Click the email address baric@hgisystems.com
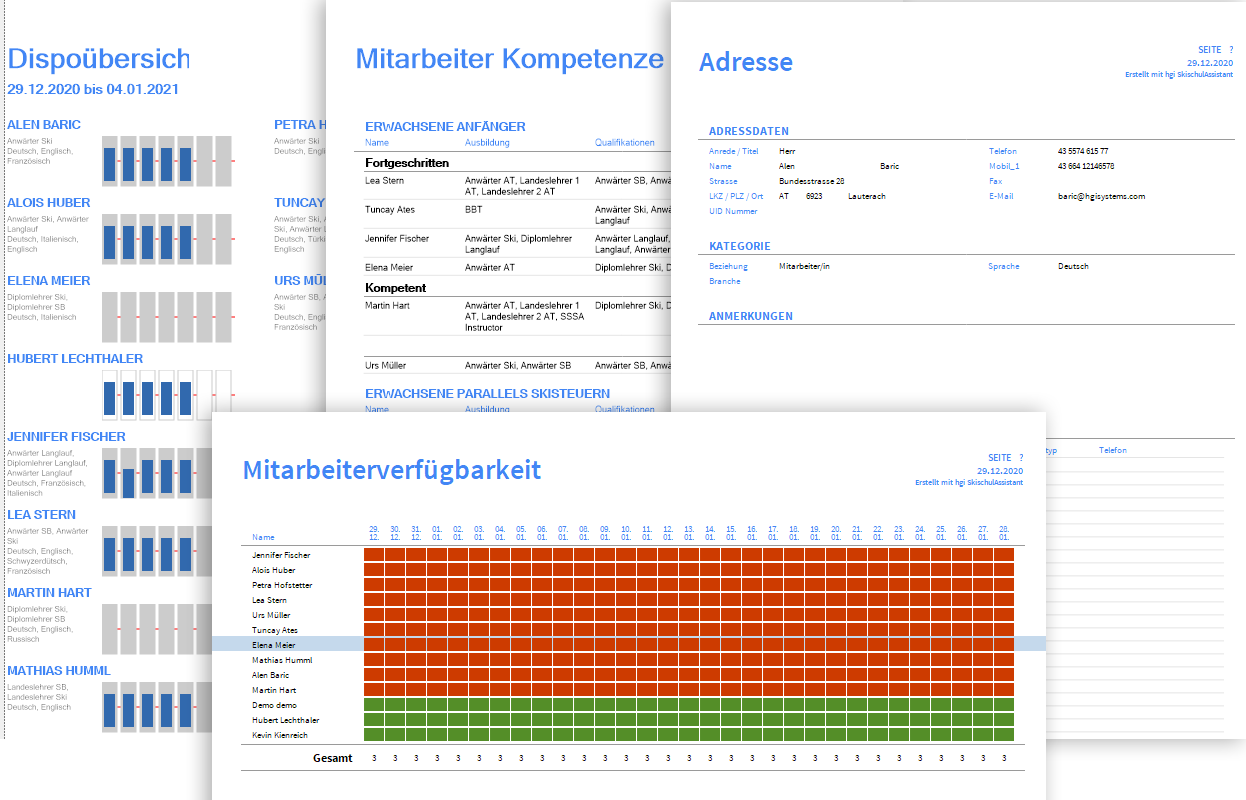 pyautogui.click(x=1100, y=197)
